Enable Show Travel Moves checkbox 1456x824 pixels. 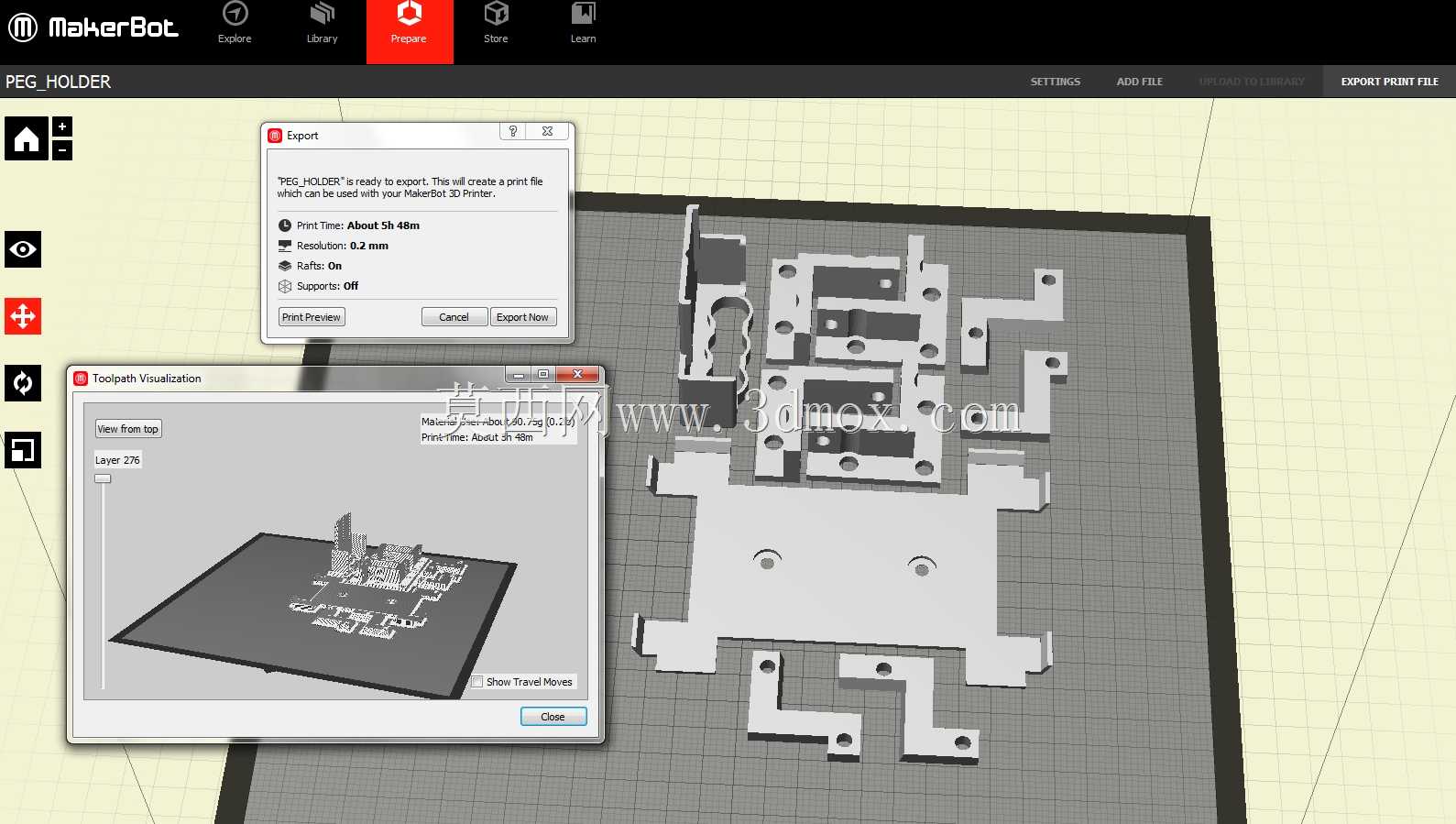(477, 682)
